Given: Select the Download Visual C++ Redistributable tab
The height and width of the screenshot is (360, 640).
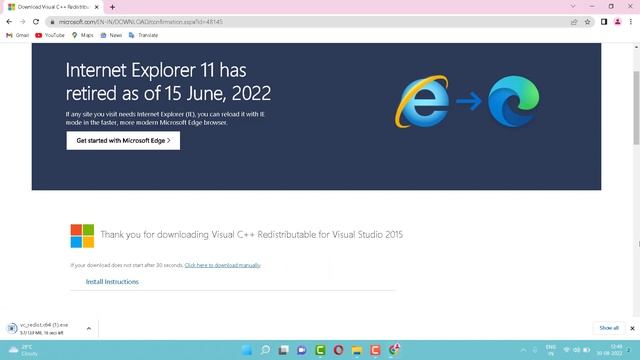Looking at the screenshot, I should (x=53, y=7).
